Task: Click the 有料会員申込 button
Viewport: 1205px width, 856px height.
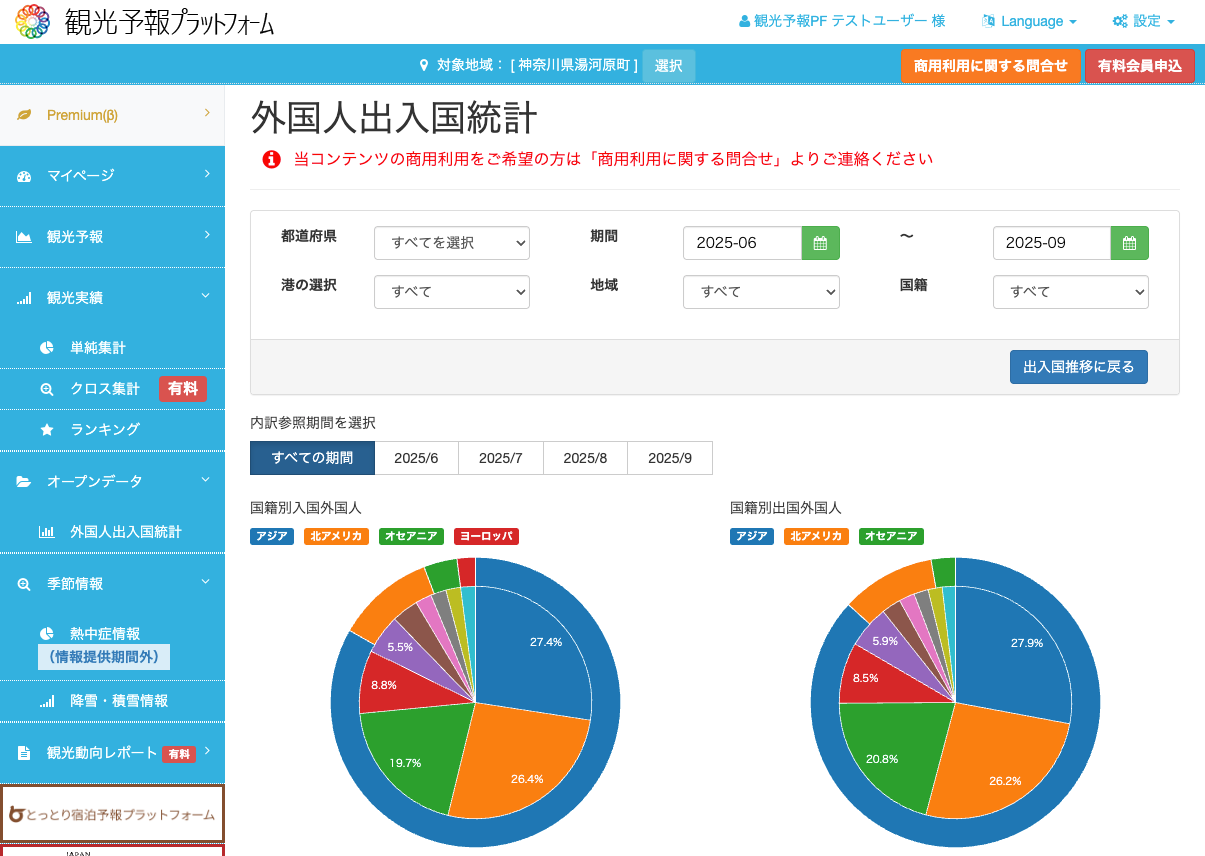Action: point(1140,66)
